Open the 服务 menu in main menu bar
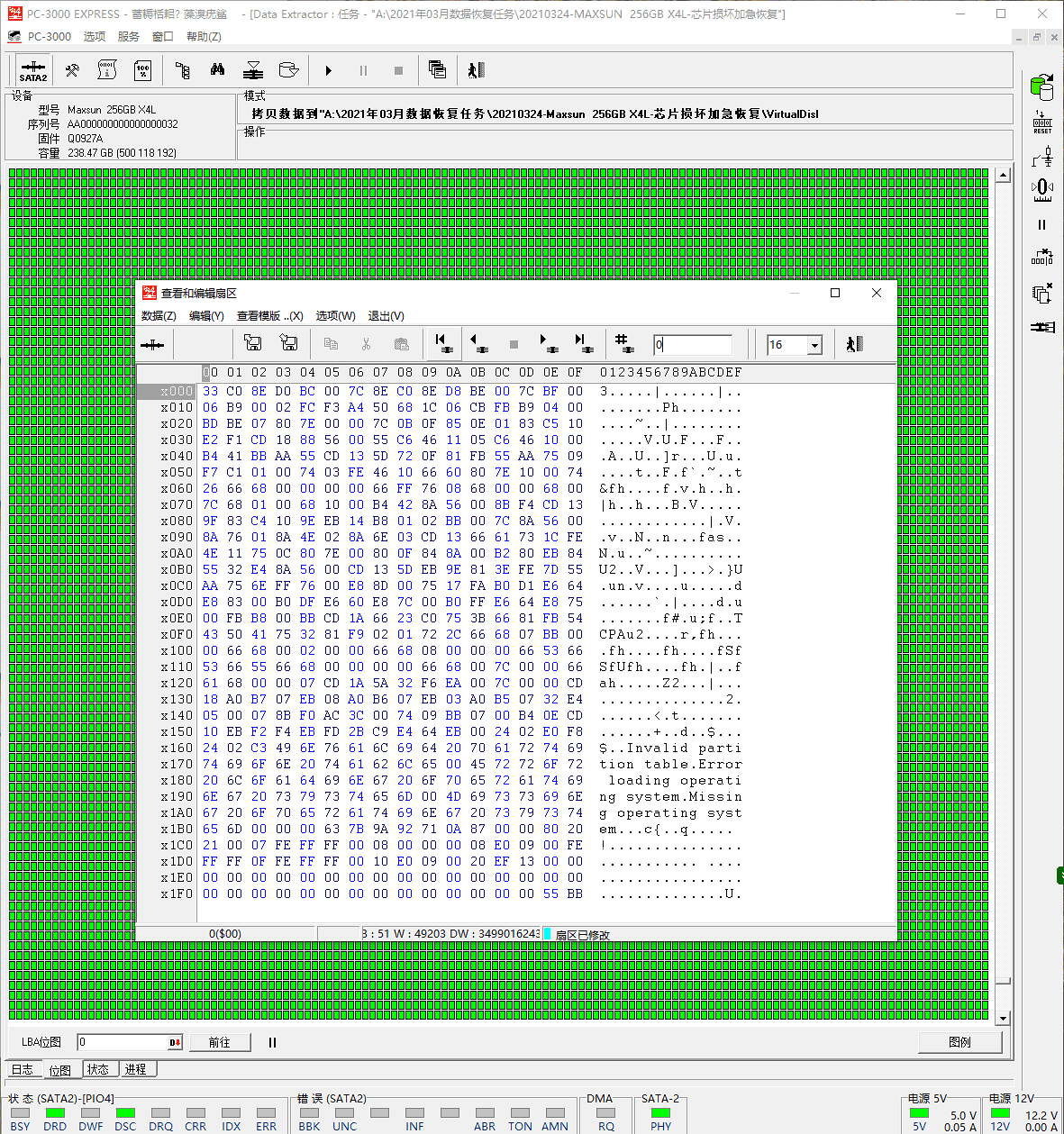1064x1134 pixels. [x=129, y=37]
